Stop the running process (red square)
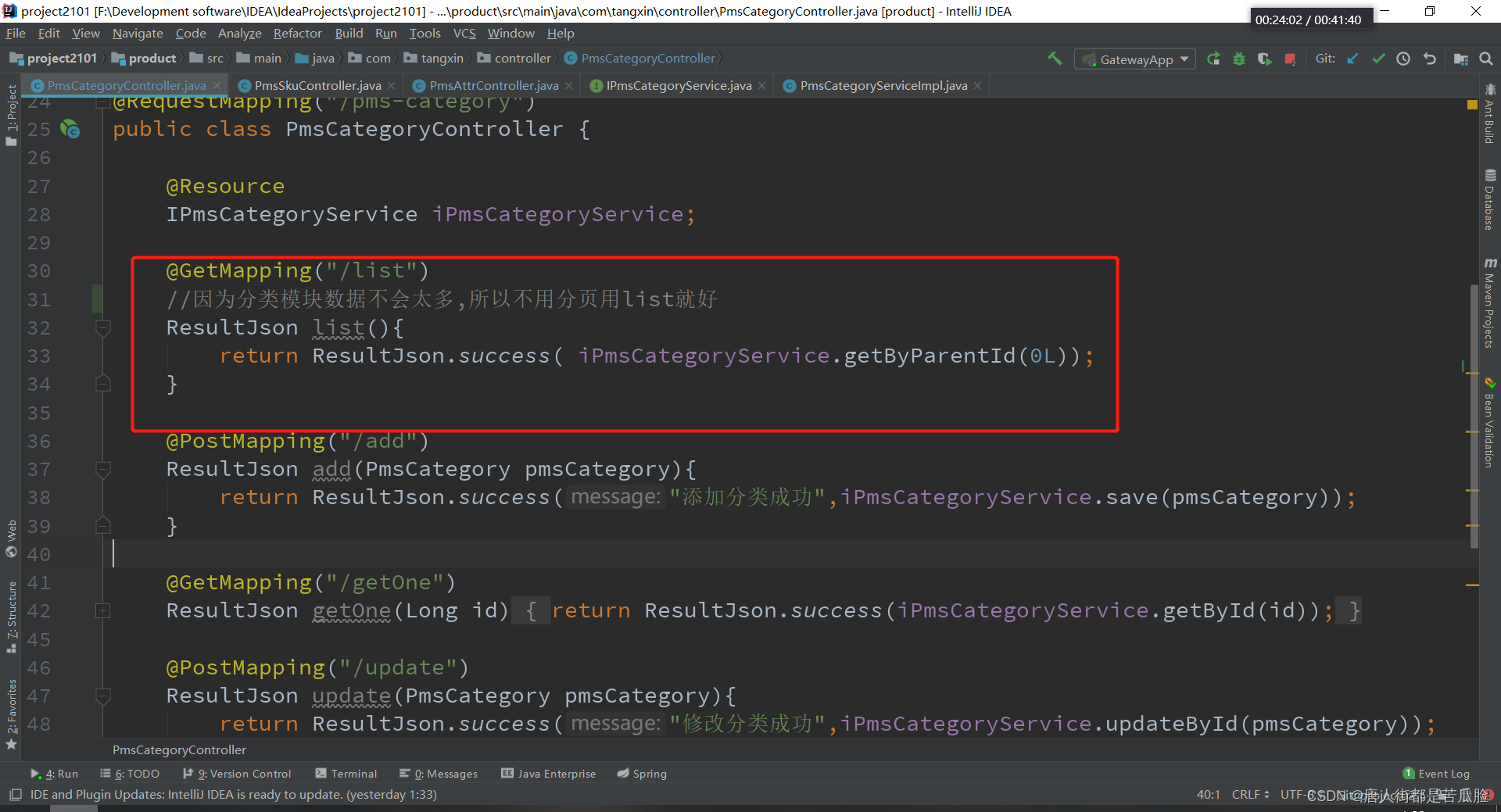The height and width of the screenshot is (812, 1501). tap(1290, 59)
